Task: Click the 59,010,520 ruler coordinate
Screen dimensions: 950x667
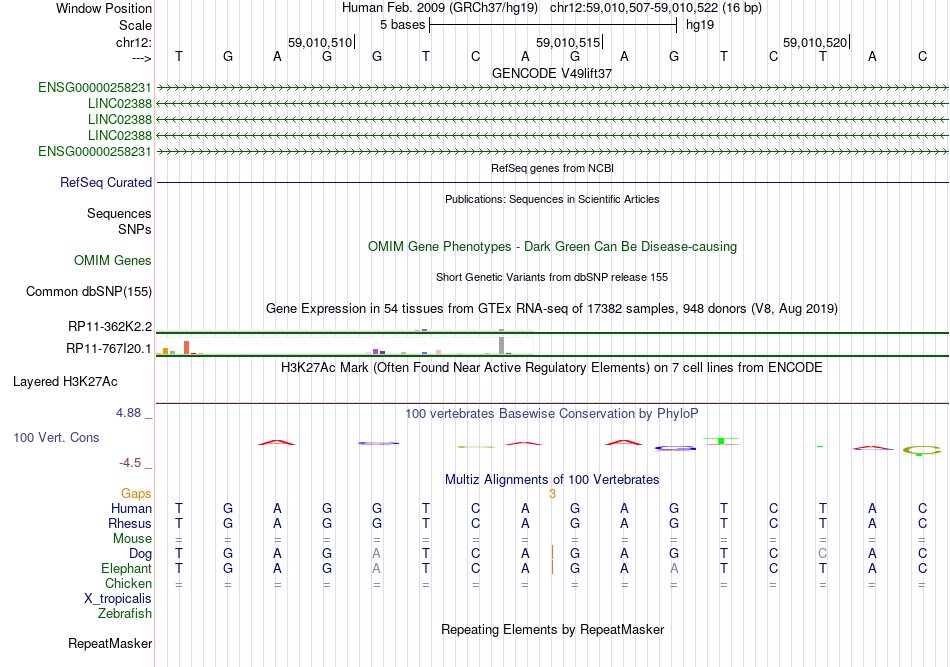Action: [x=815, y=42]
